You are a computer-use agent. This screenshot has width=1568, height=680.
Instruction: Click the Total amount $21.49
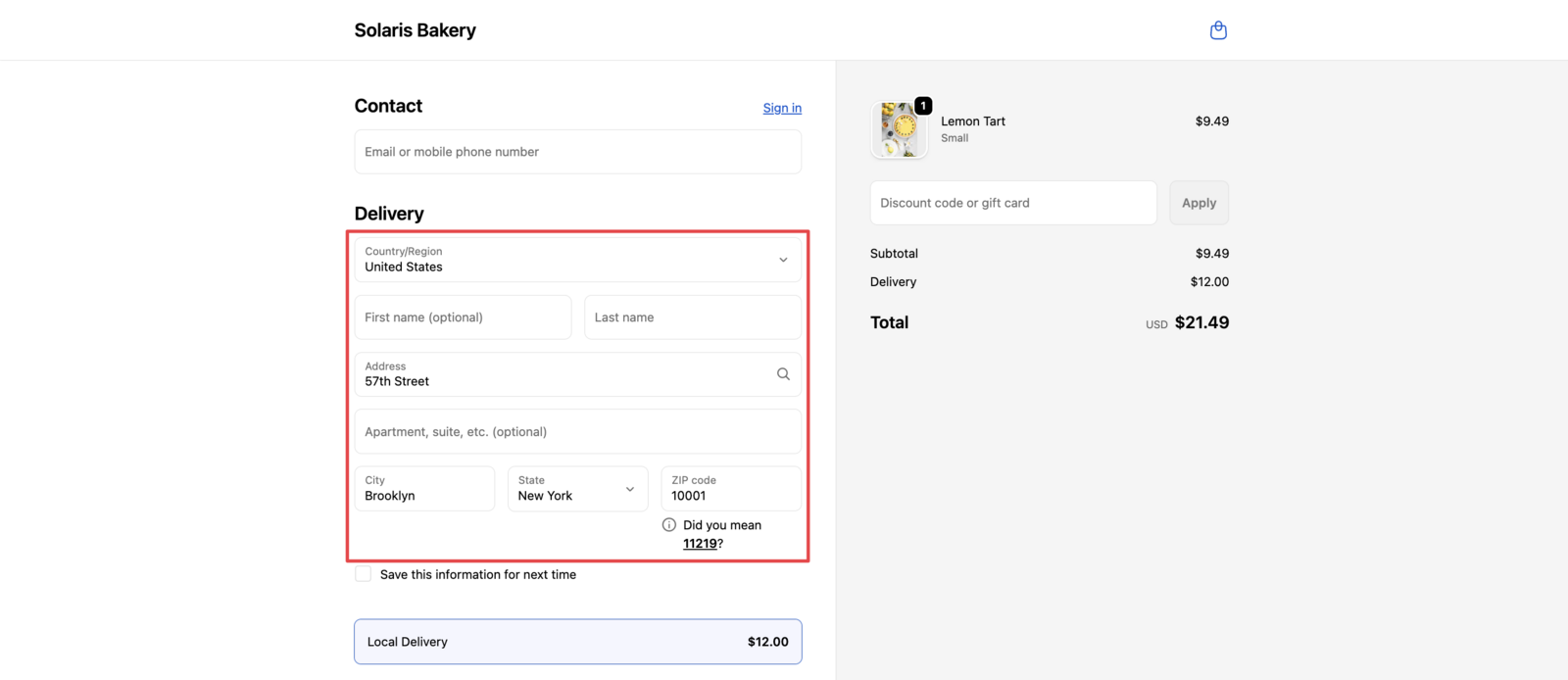(1201, 322)
